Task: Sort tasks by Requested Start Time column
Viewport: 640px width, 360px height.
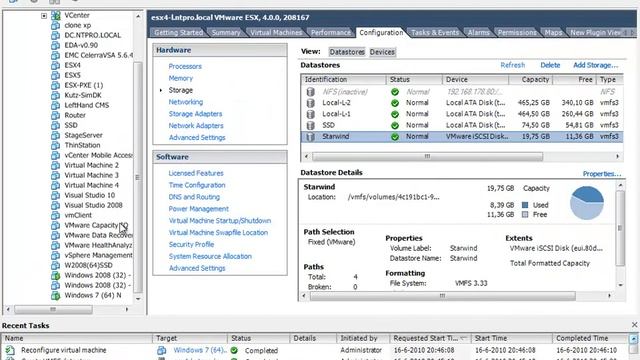Action: click(430, 338)
